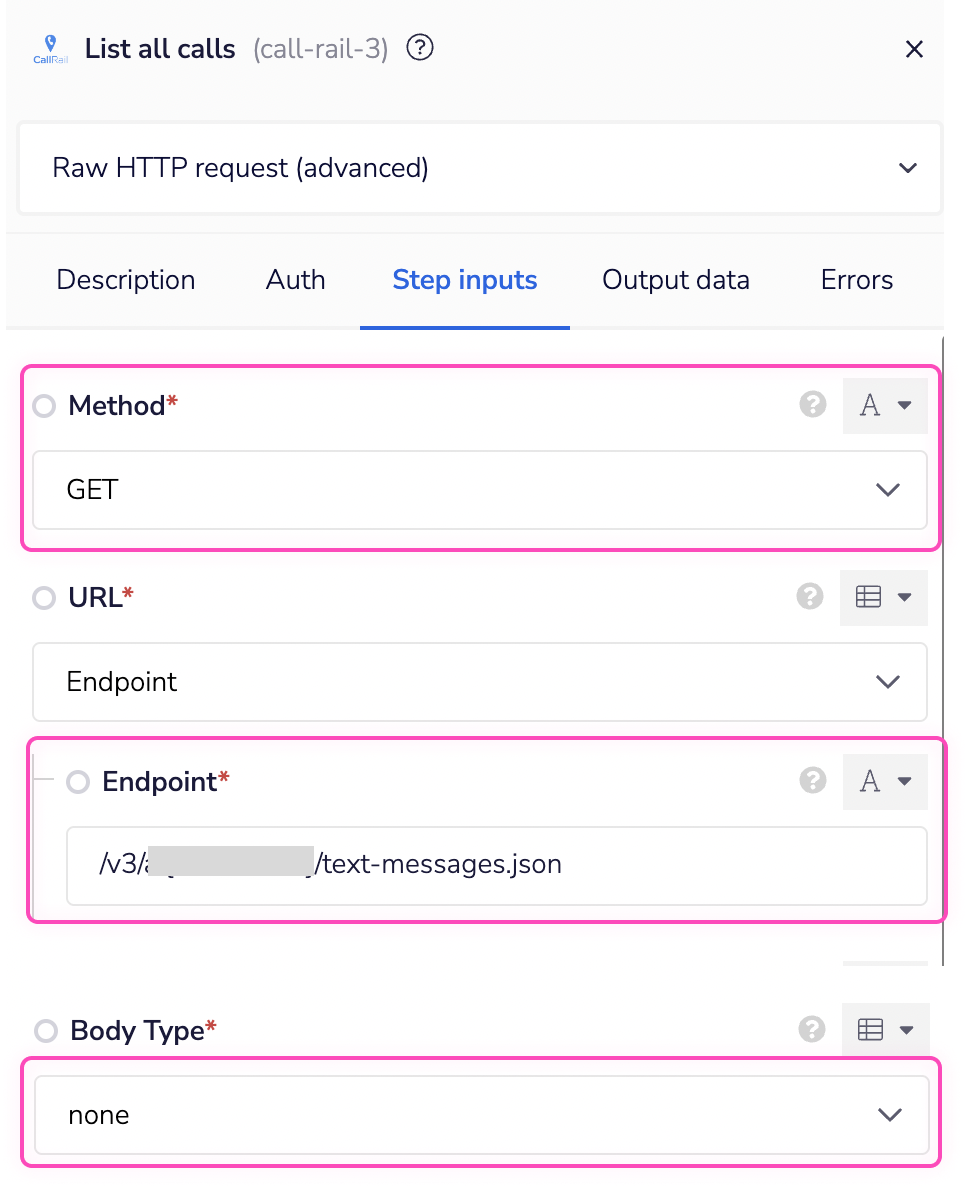Click the help icon beside Body Type

(x=812, y=1030)
